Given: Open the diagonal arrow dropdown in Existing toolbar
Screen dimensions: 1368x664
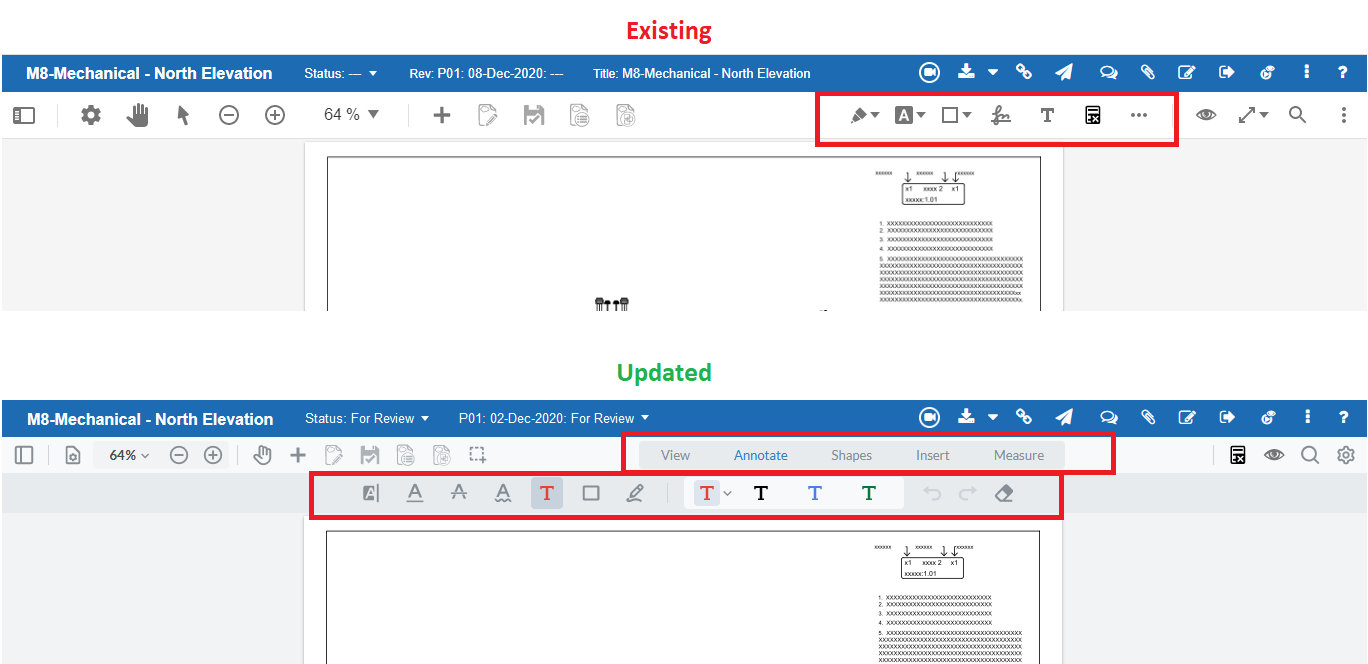Looking at the screenshot, I should click(1253, 115).
